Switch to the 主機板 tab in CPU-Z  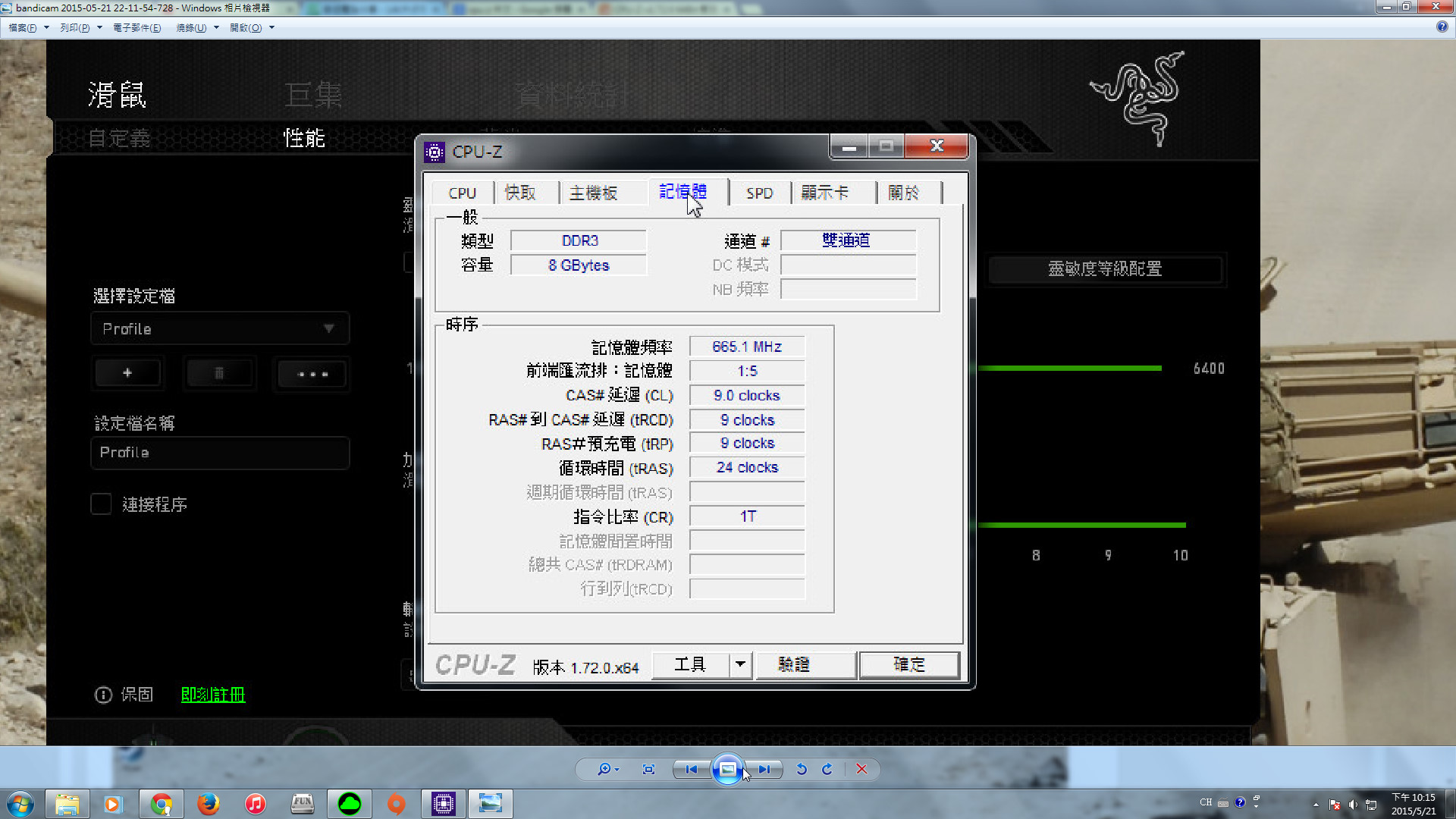click(594, 193)
